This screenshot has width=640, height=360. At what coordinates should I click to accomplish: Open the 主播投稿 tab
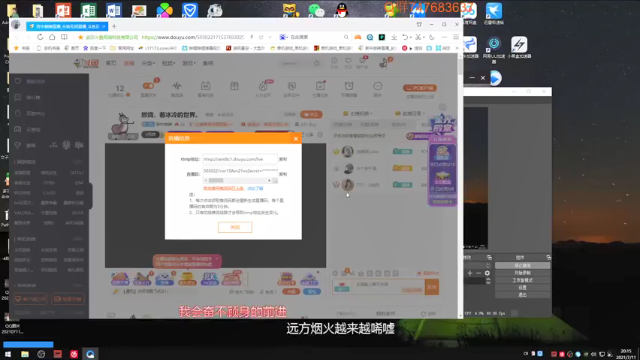(358, 113)
